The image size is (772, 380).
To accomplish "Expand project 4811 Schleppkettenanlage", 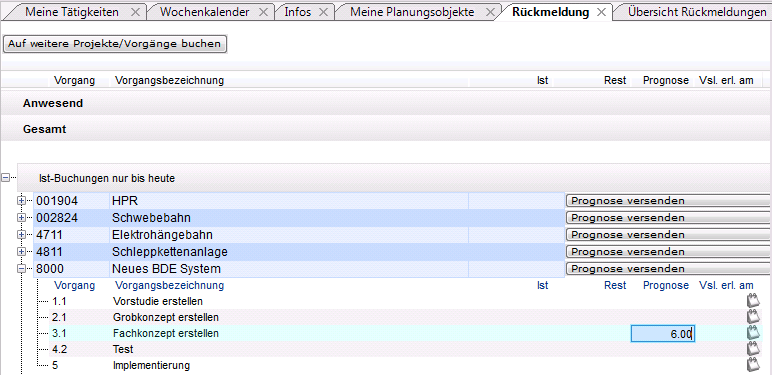I will pyautogui.click(x=21, y=252).
